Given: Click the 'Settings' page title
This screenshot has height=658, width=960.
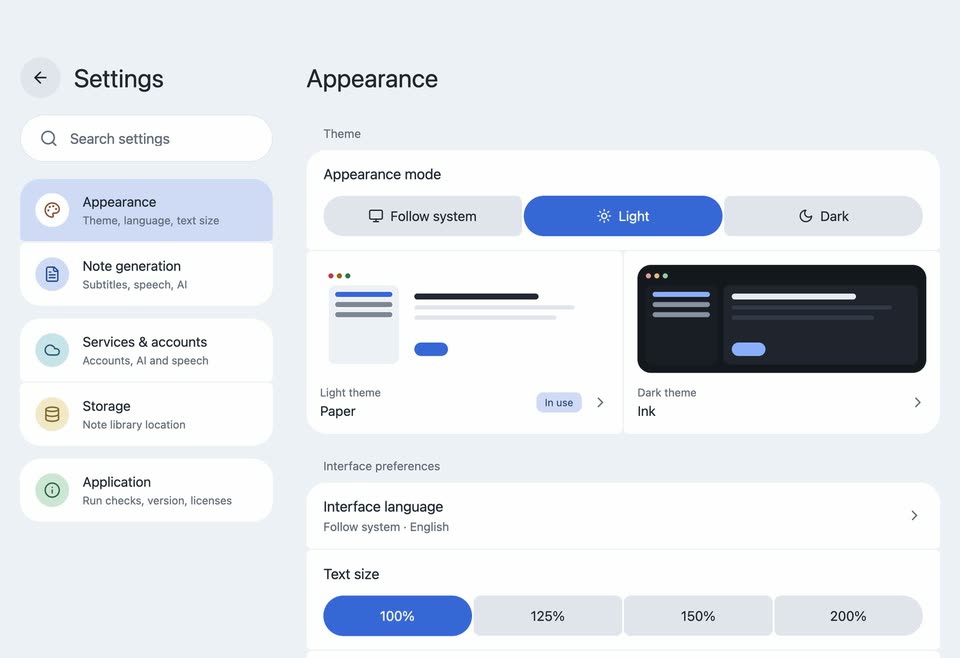Looking at the screenshot, I should (x=119, y=78).
